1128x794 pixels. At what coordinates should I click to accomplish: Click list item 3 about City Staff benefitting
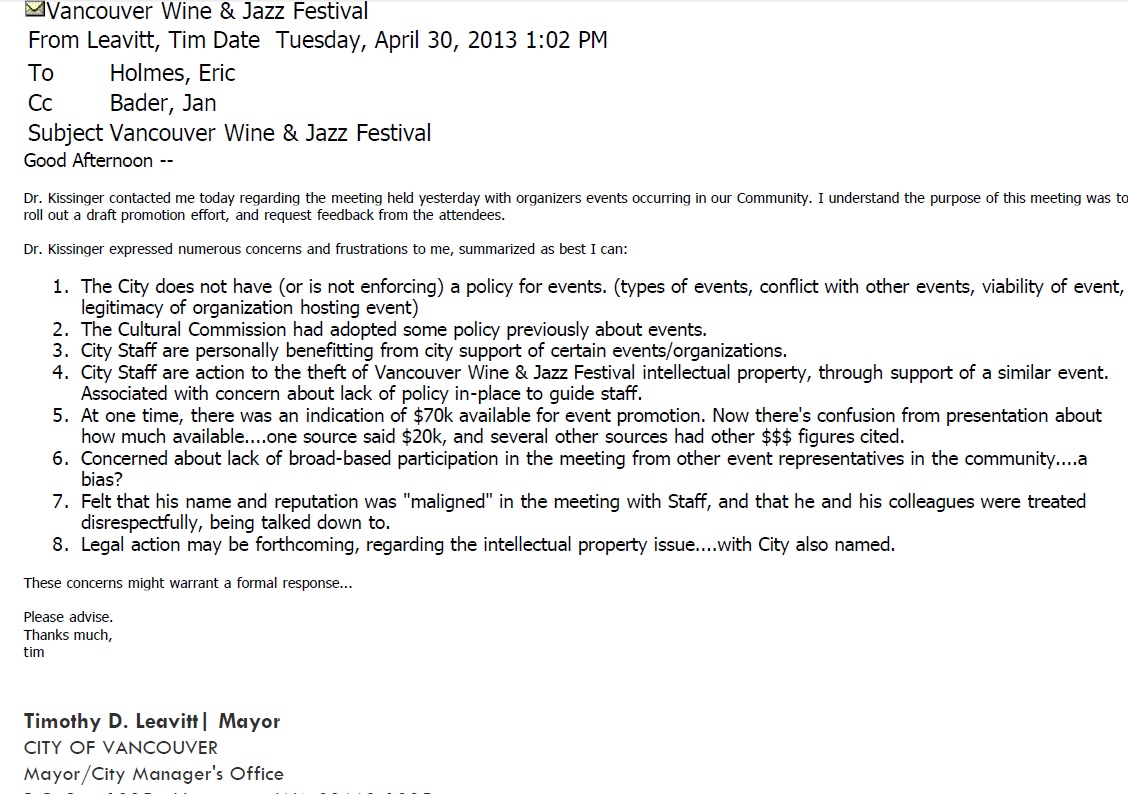tap(420, 351)
